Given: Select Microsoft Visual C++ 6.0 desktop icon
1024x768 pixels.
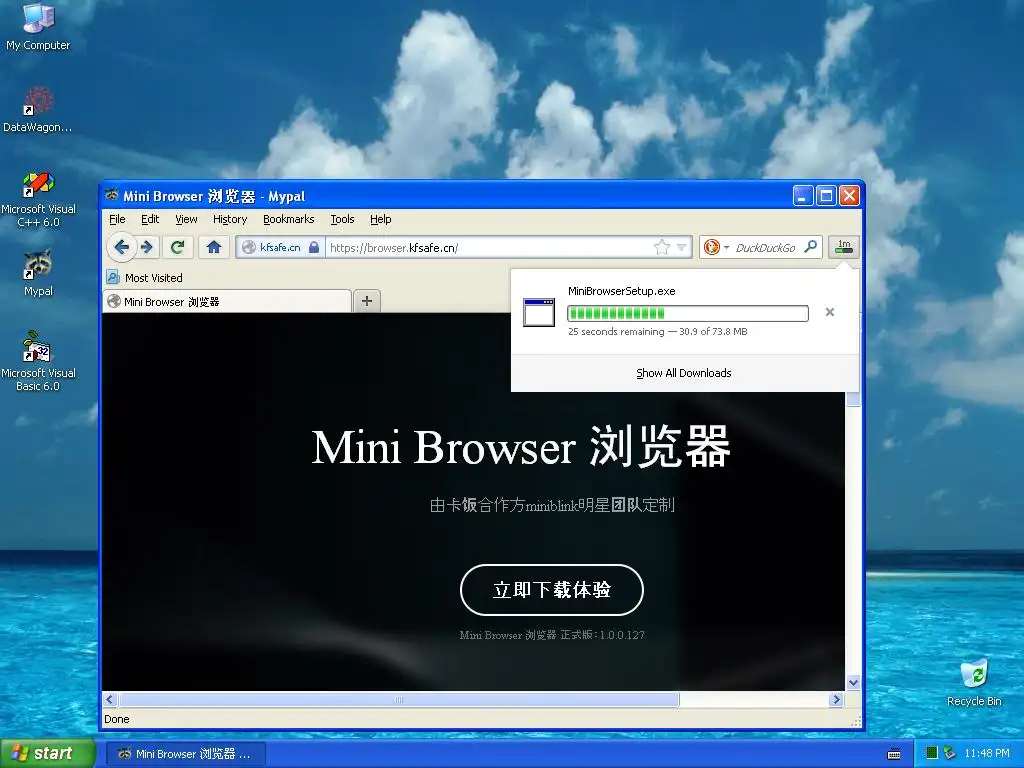Looking at the screenshot, I should pyautogui.click(x=38, y=200).
